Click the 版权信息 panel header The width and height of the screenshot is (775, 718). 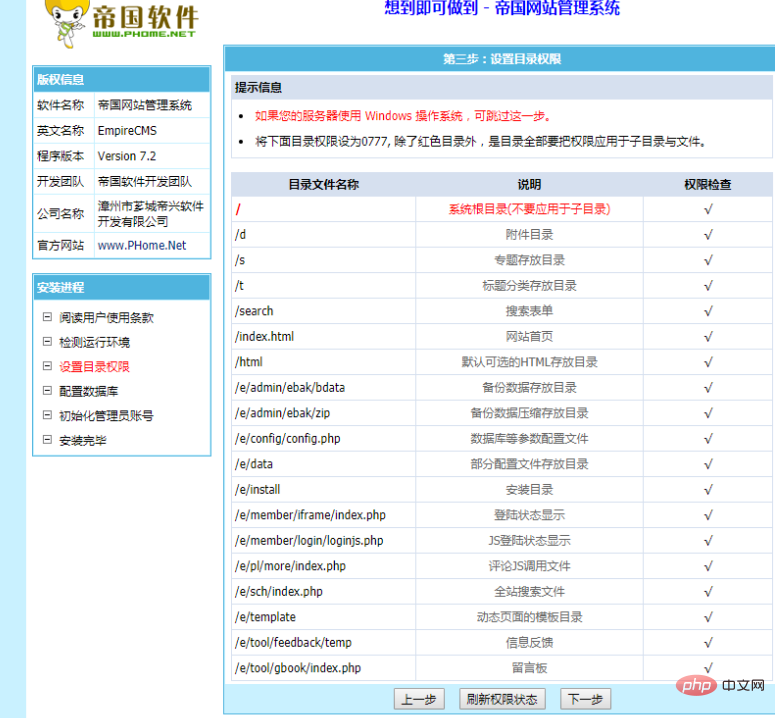[x=121, y=80]
